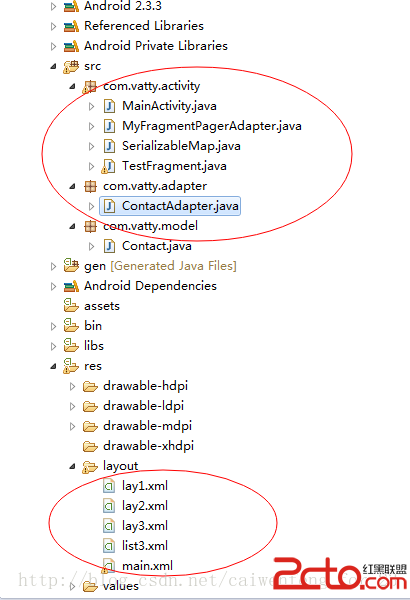Collapse the res folder
The width and height of the screenshot is (410, 600).
pos(53,366)
